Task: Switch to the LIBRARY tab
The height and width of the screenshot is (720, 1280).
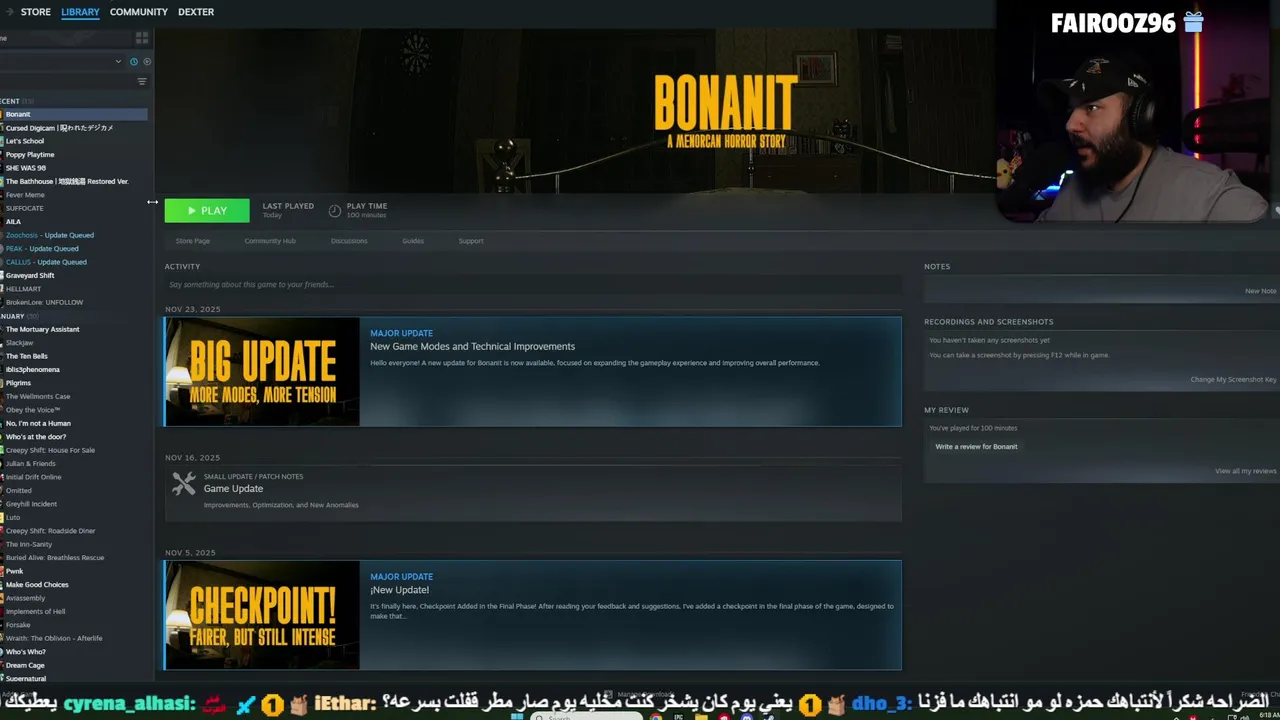Action: point(80,12)
